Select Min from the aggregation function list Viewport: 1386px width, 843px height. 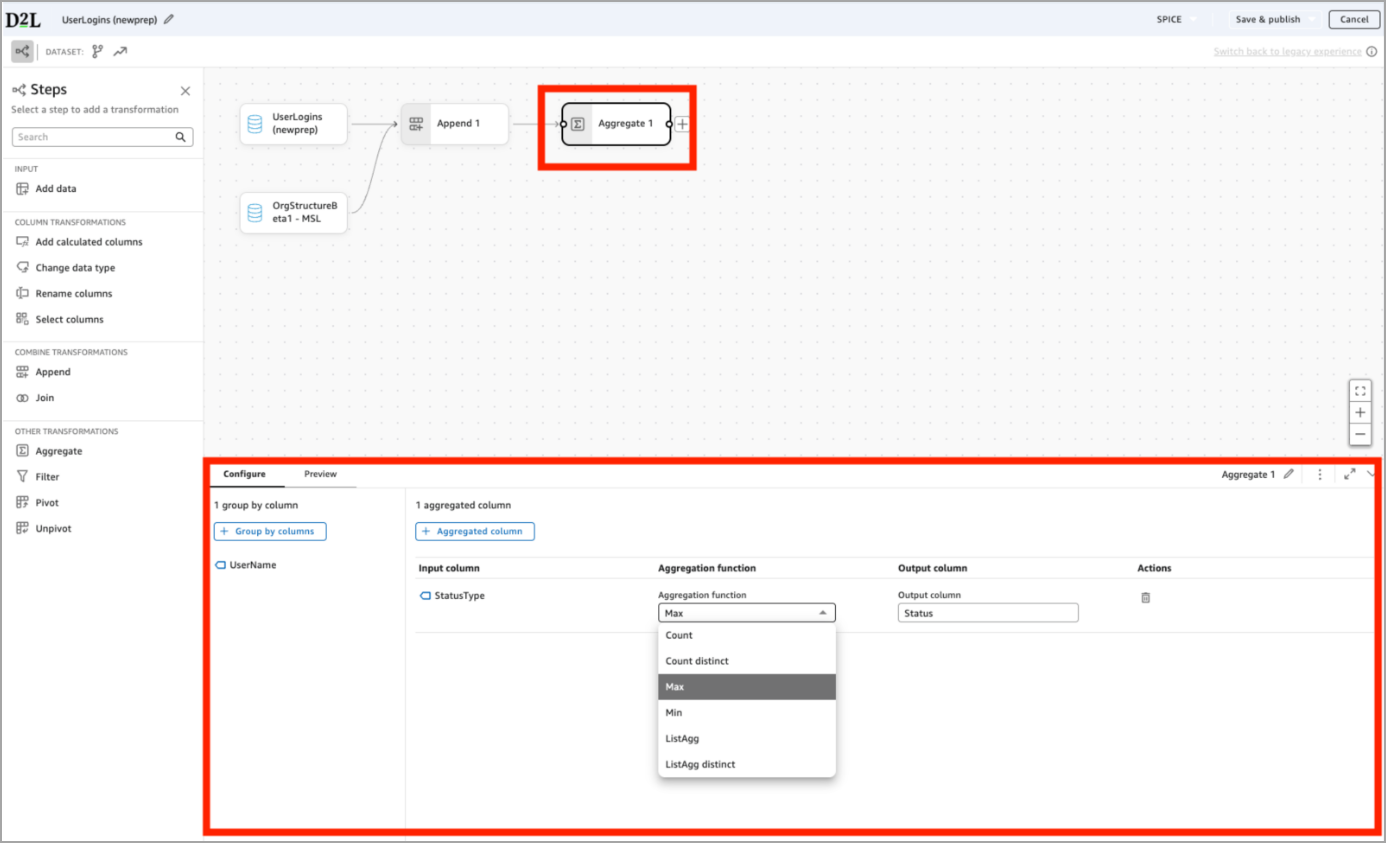click(674, 712)
